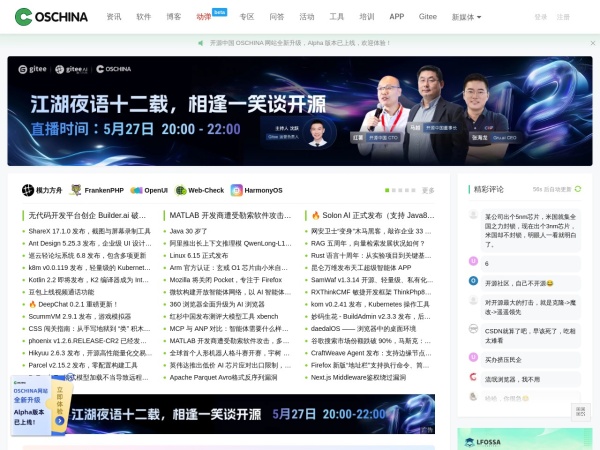Go to the 活动 page
Viewport: 600px width, 450px height.
click(x=307, y=17)
